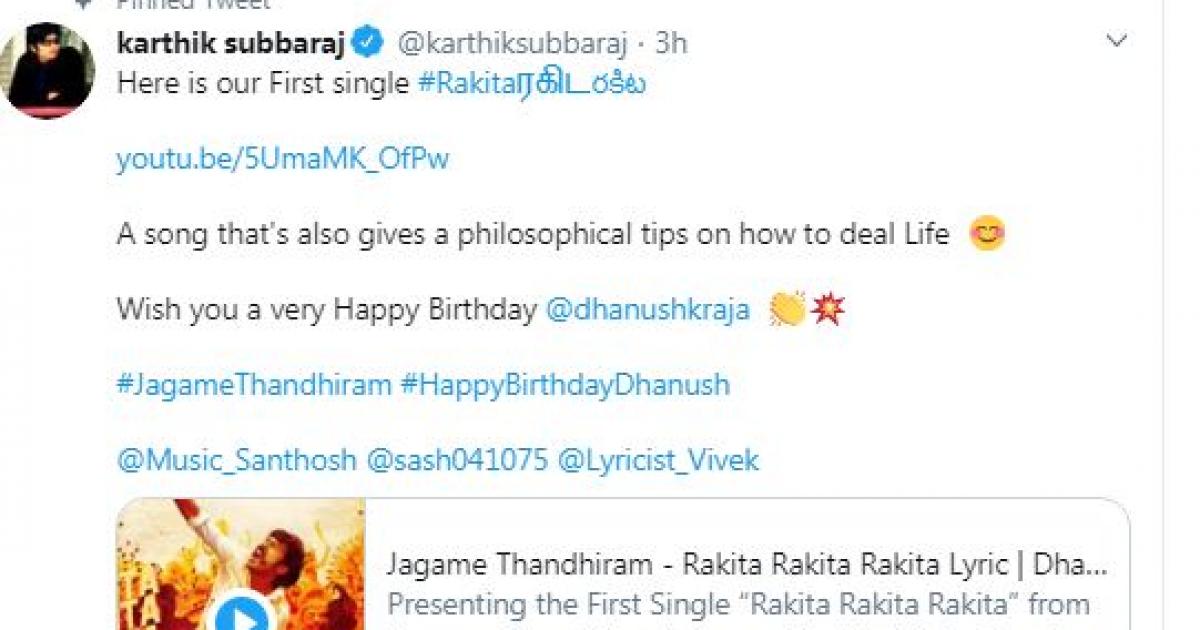Open the youtu.be/5UmaMK_OfPw link
The height and width of the screenshot is (630, 1200).
pyautogui.click(x=283, y=159)
